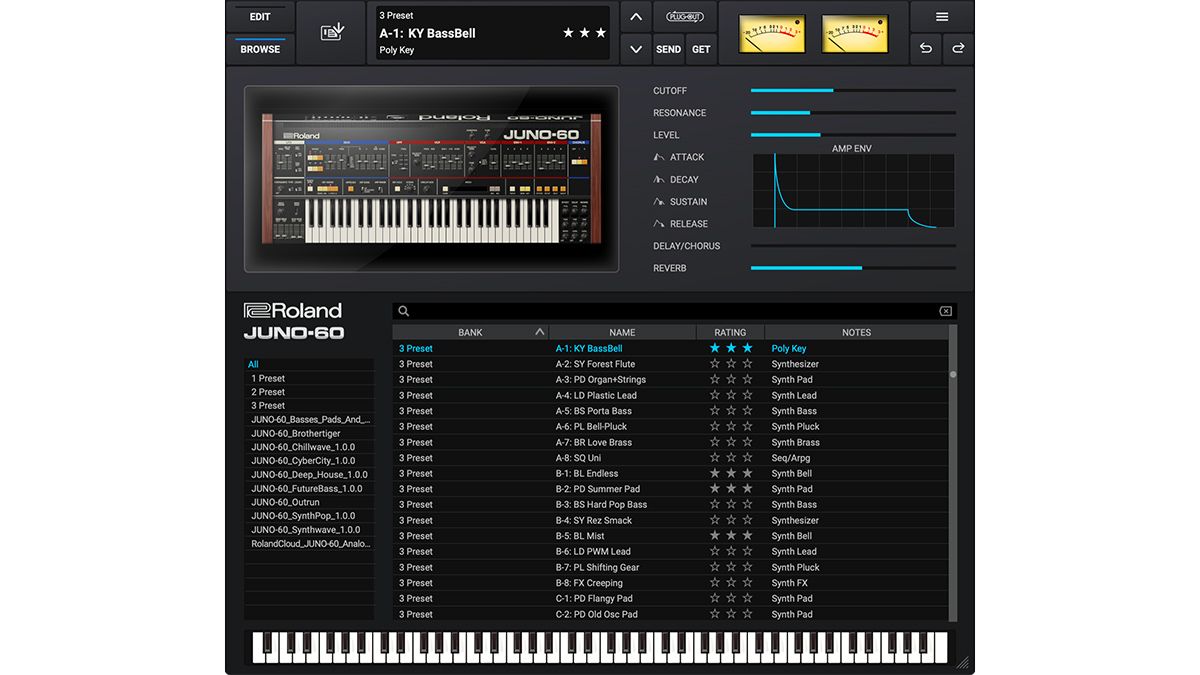This screenshot has height=675, width=1200.
Task: Click the BANK column sort chevron
Action: click(x=539, y=331)
